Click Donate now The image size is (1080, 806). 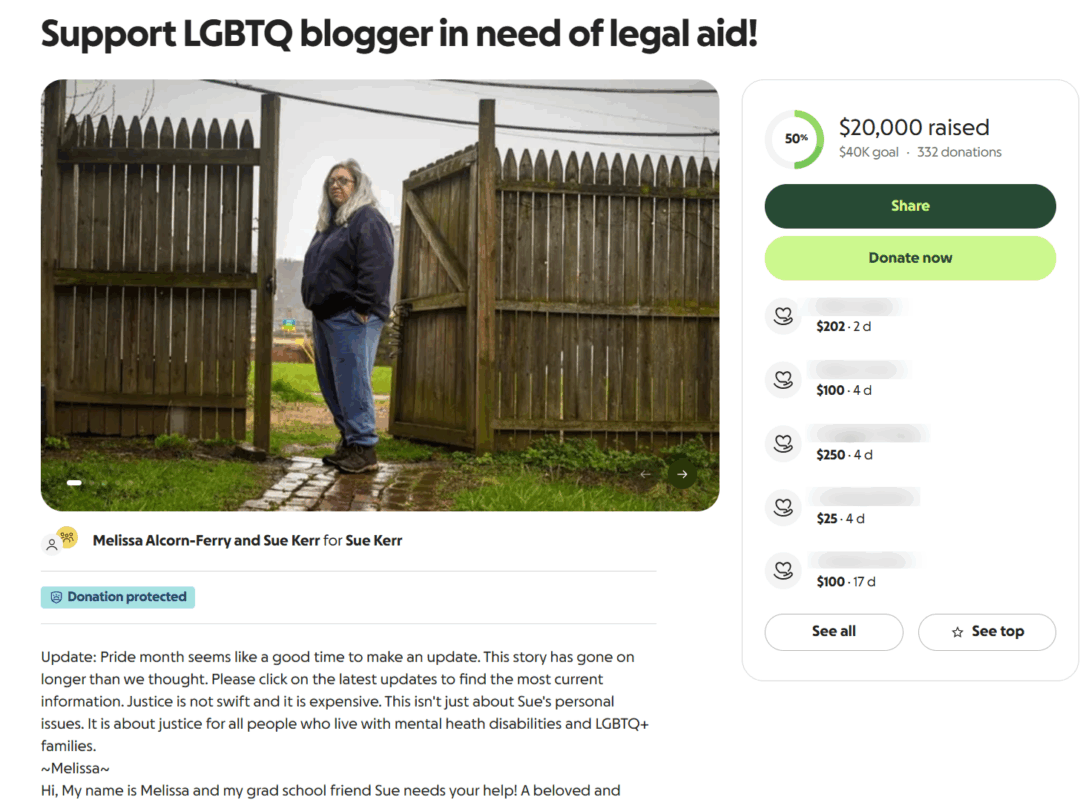[910, 258]
